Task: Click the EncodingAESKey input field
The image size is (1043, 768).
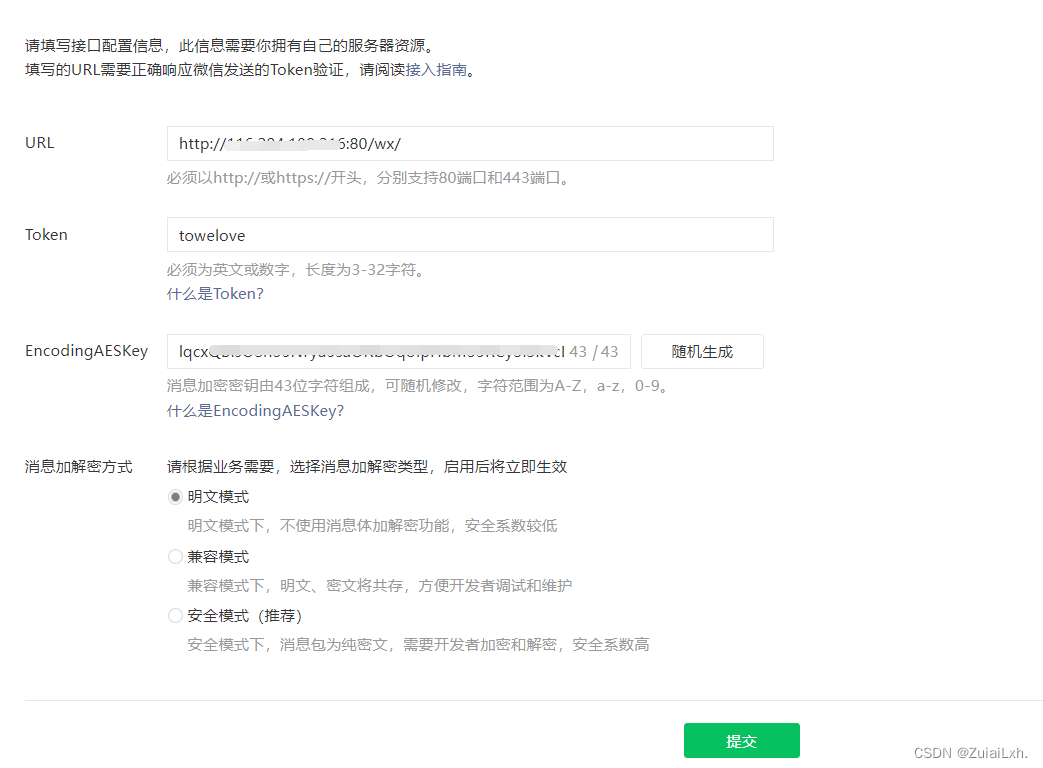Action: (350, 351)
